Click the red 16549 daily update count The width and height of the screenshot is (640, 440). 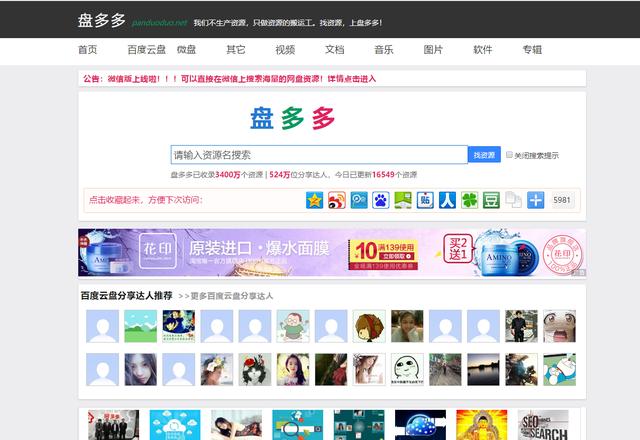[x=383, y=175]
